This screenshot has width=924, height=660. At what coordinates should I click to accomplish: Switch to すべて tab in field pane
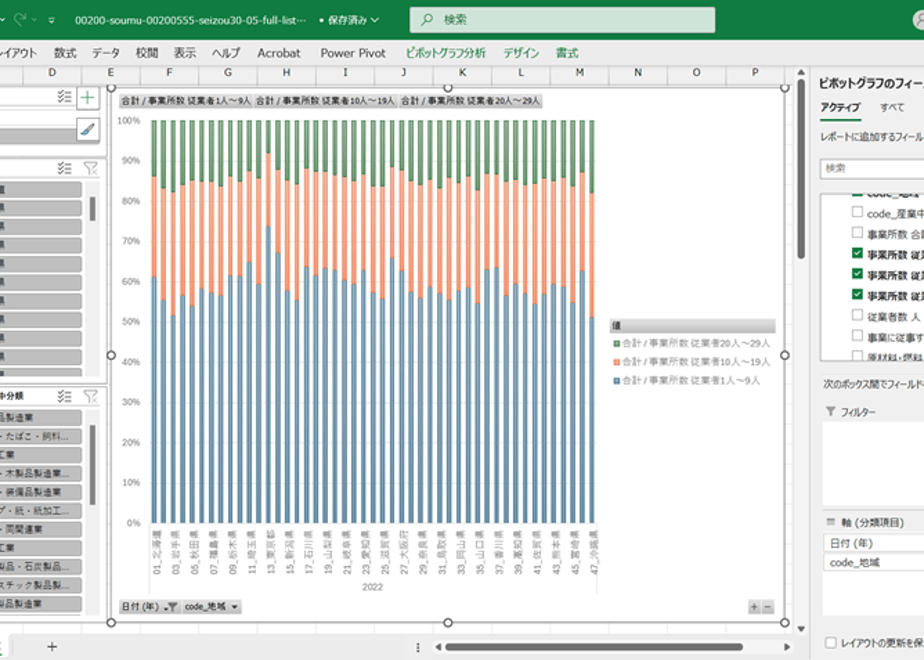(892, 107)
